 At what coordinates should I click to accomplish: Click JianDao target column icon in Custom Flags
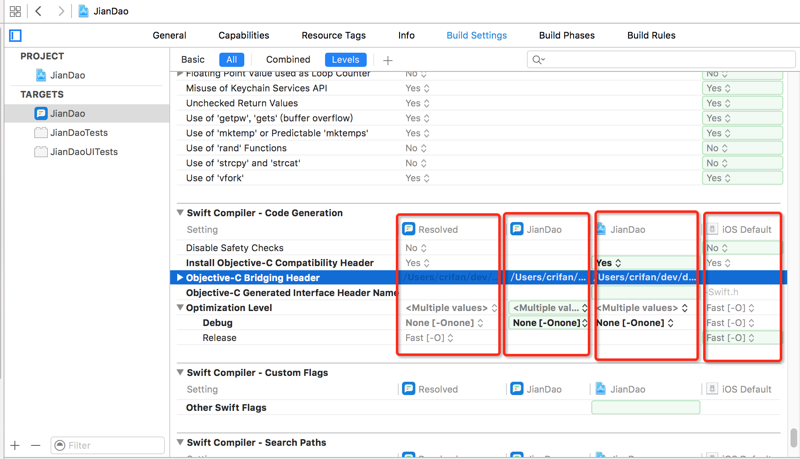517,389
